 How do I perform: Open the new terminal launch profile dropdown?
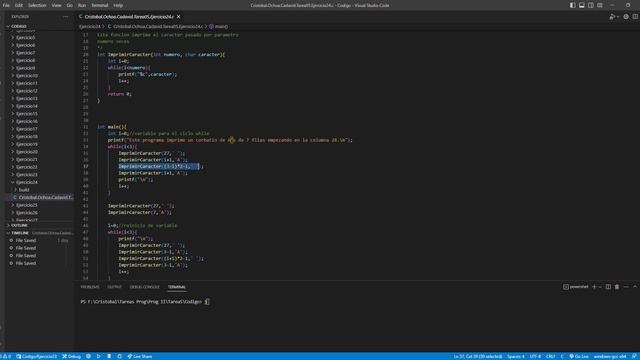pos(600,287)
